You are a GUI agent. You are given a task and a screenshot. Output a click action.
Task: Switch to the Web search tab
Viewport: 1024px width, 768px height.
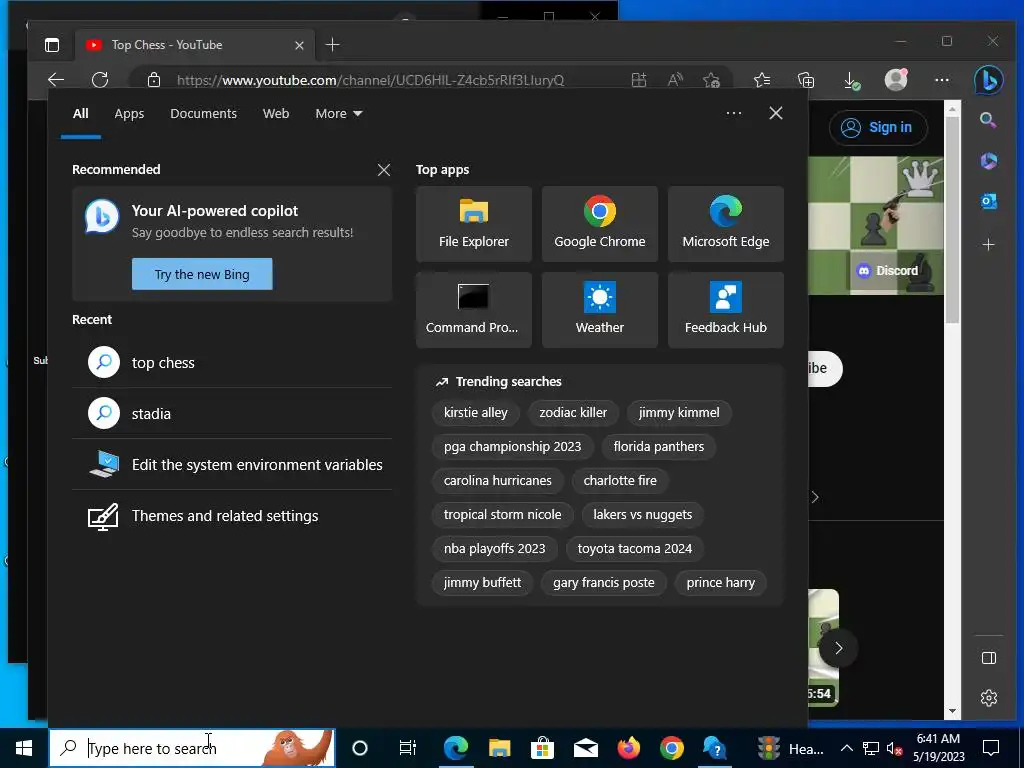[276, 114]
